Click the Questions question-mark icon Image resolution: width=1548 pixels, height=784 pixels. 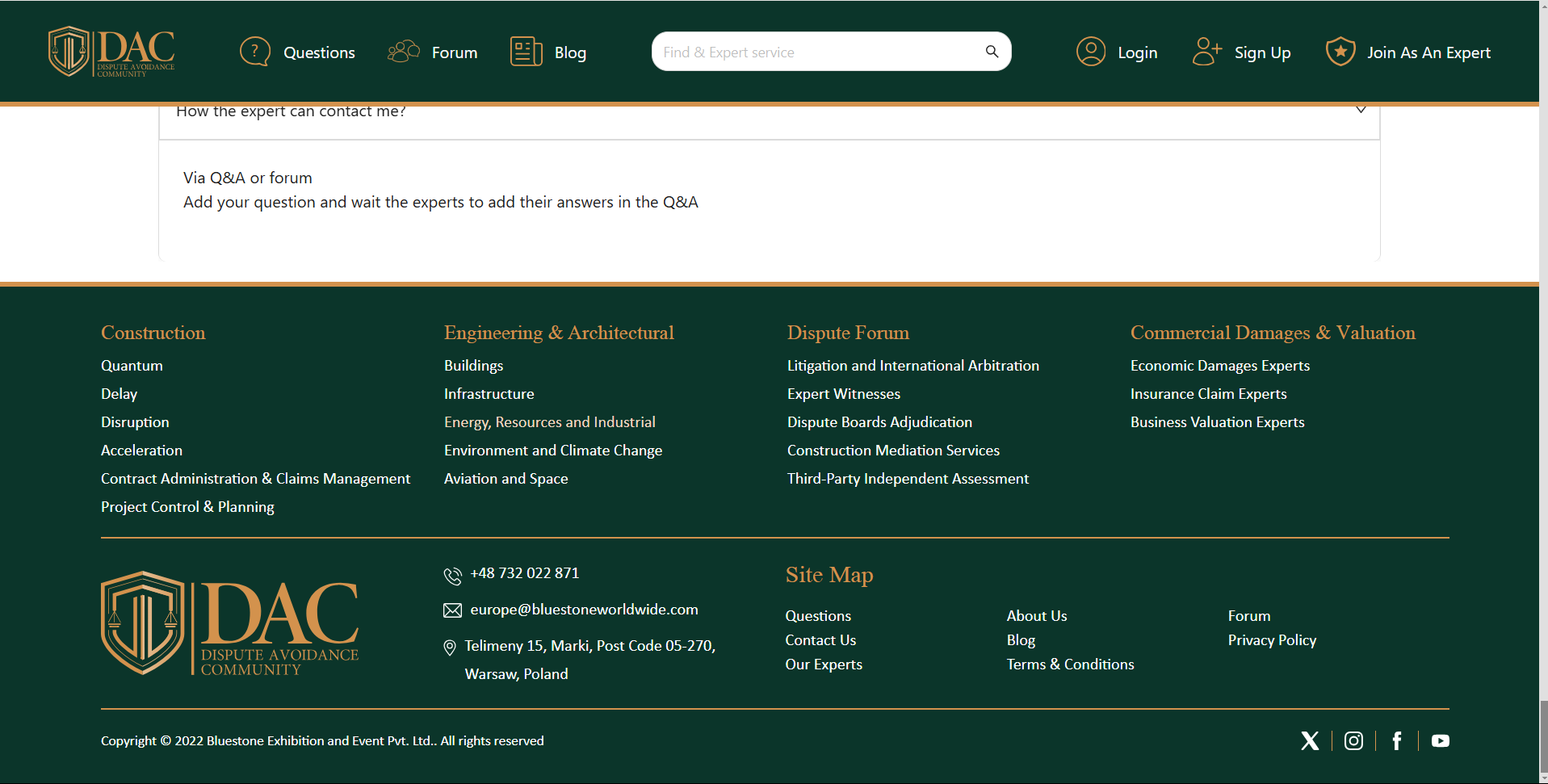coord(255,52)
